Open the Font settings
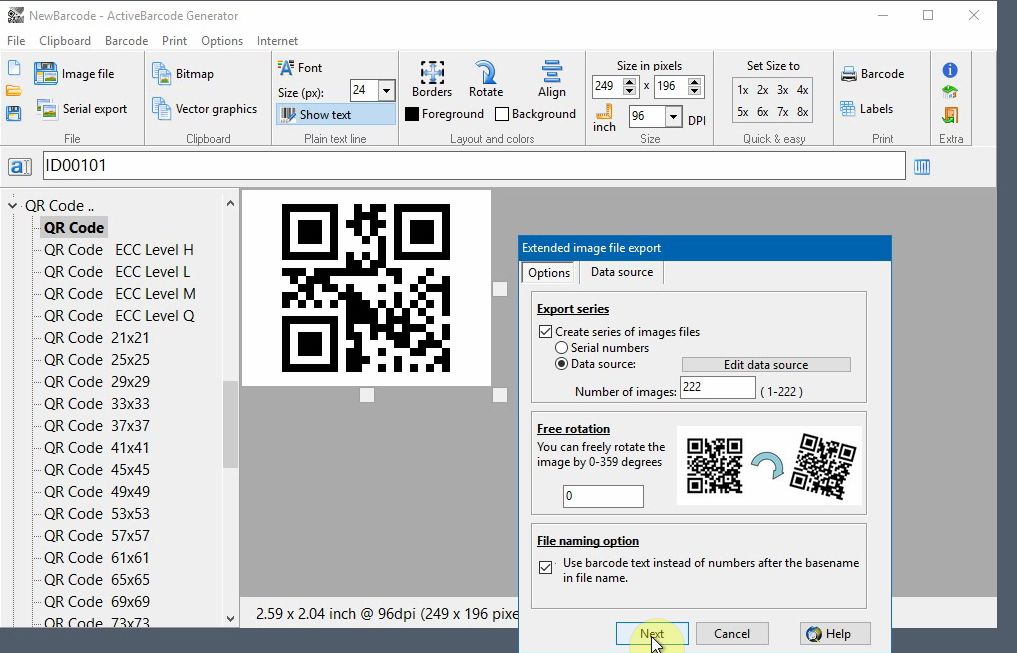The width and height of the screenshot is (1017, 653). (x=300, y=67)
